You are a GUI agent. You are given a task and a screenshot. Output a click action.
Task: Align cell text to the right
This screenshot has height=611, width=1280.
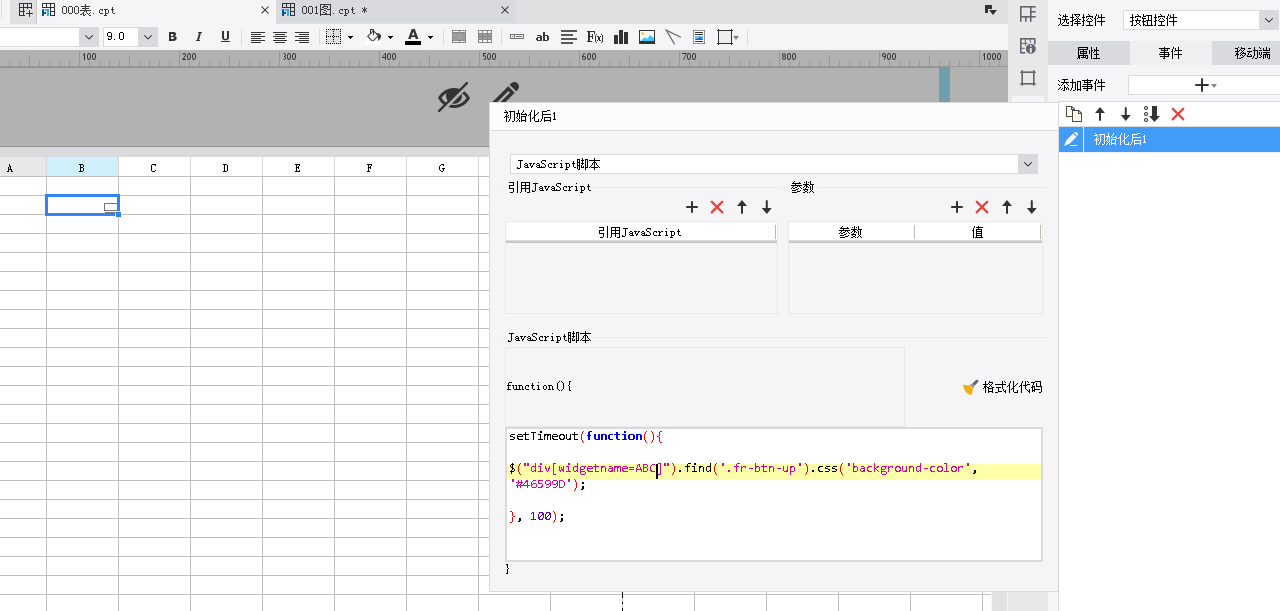tap(302, 37)
